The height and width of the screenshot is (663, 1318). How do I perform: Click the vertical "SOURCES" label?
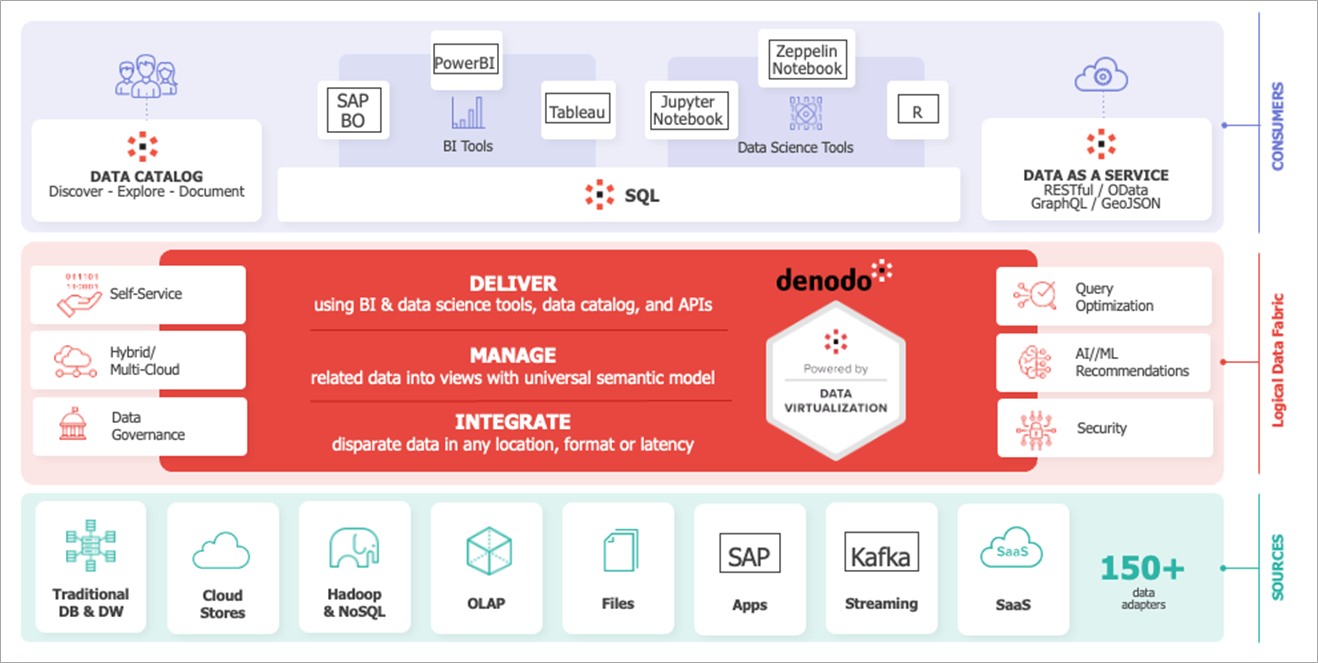[x=1277, y=568]
